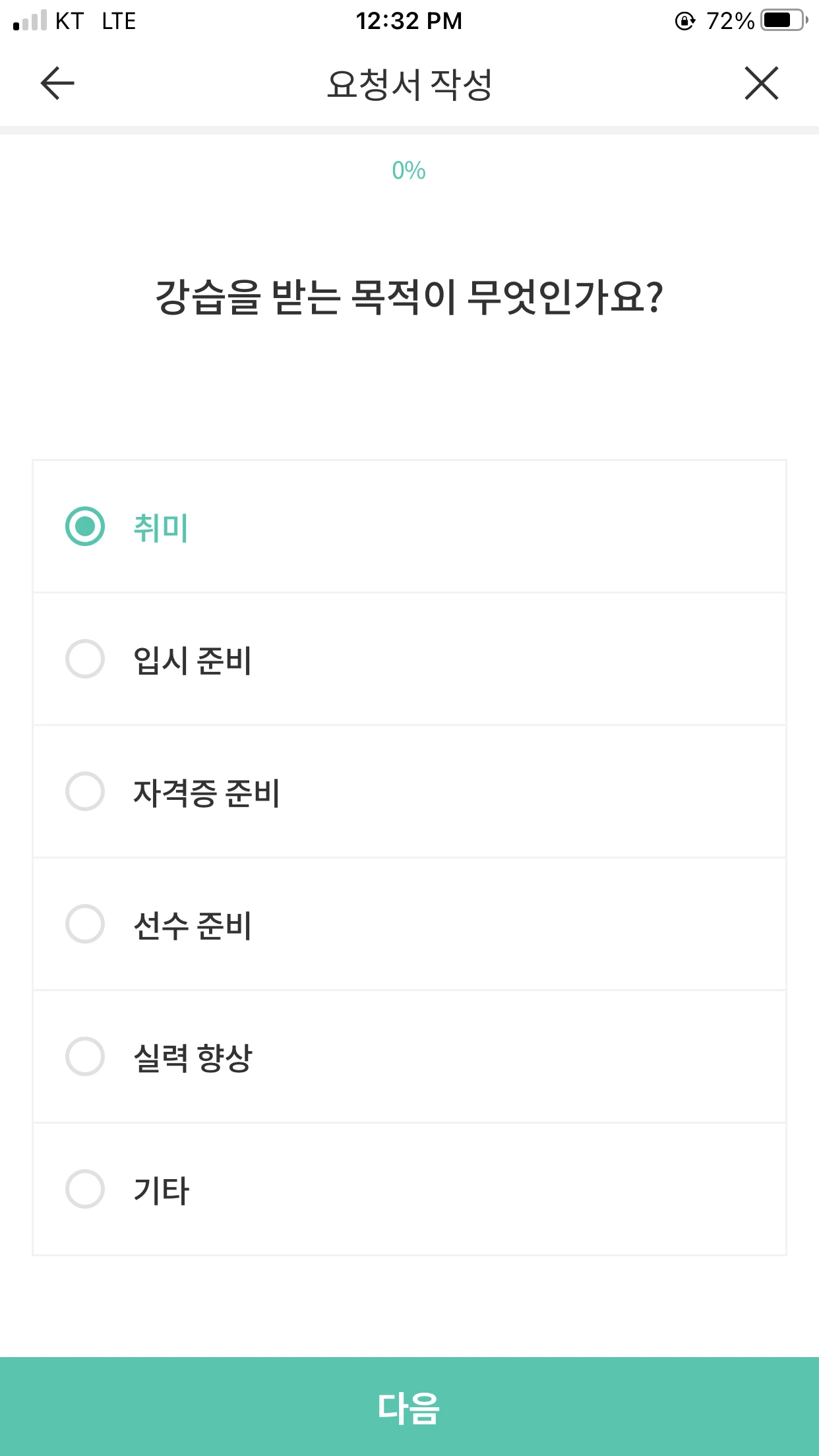Select the 자격증 준비 radio button

click(85, 791)
